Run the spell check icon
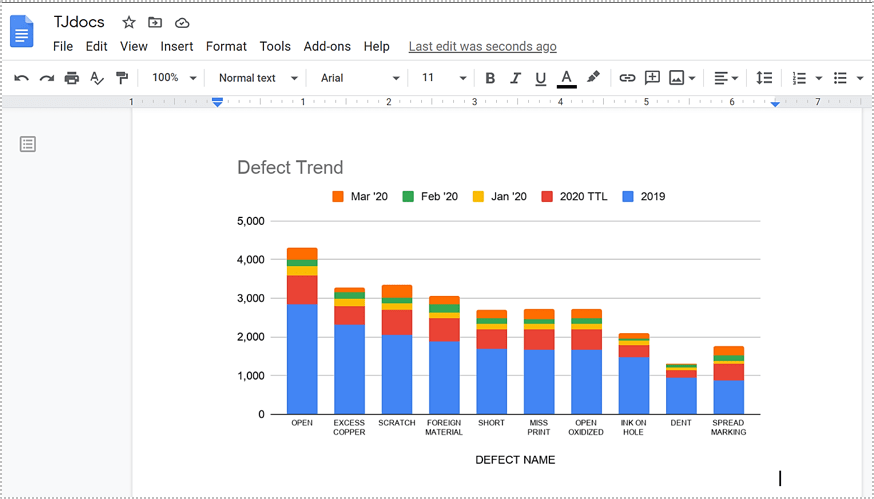 [x=97, y=78]
